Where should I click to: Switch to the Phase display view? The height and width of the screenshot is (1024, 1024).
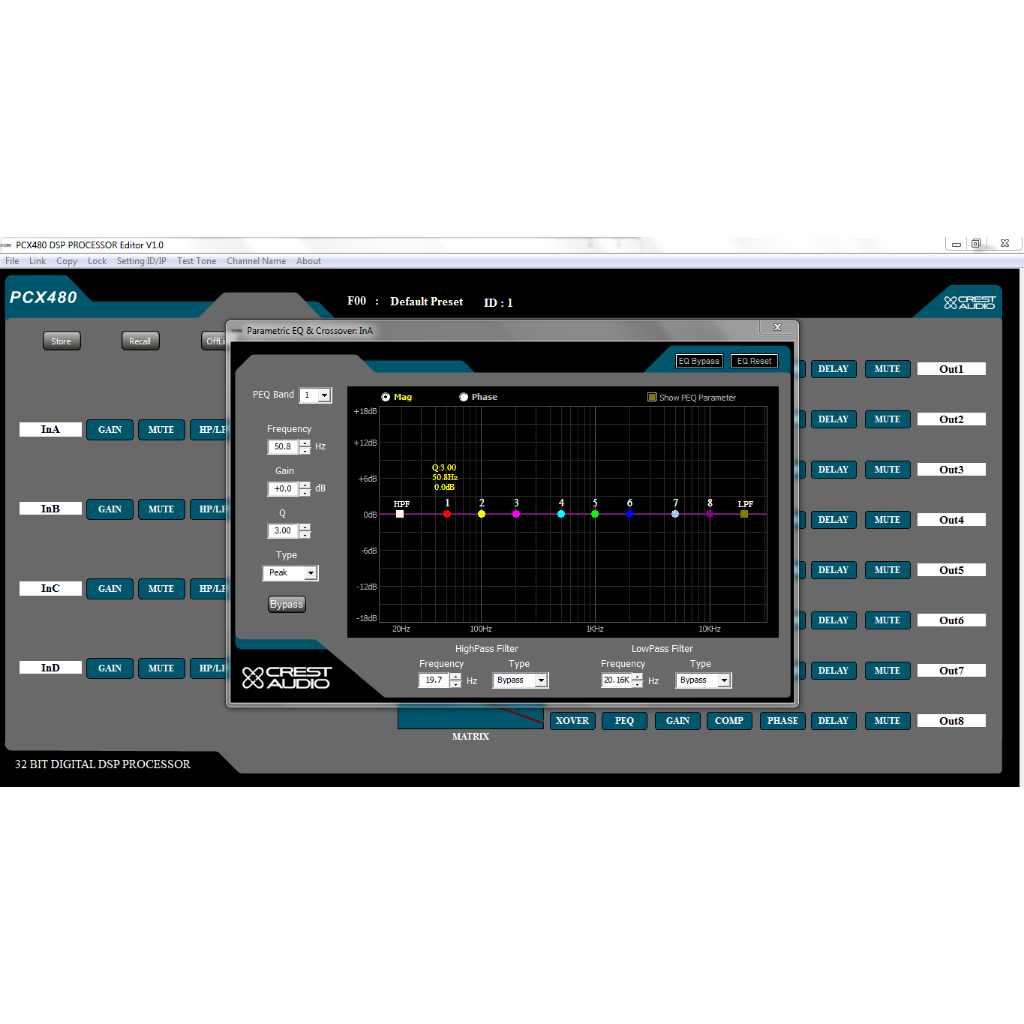pyautogui.click(x=463, y=396)
